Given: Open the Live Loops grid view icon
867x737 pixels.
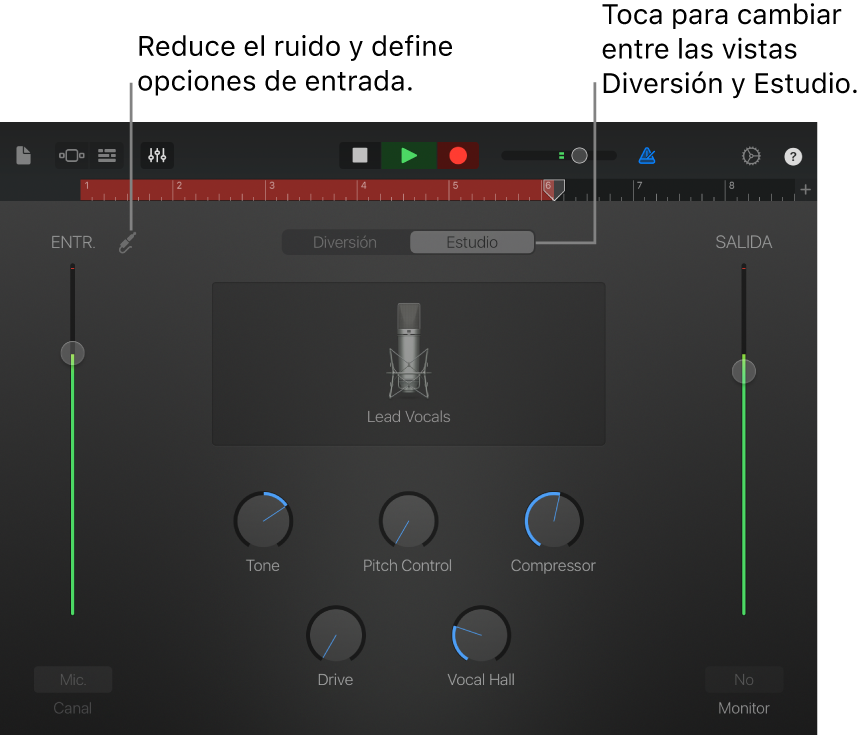Looking at the screenshot, I should tap(71, 155).
